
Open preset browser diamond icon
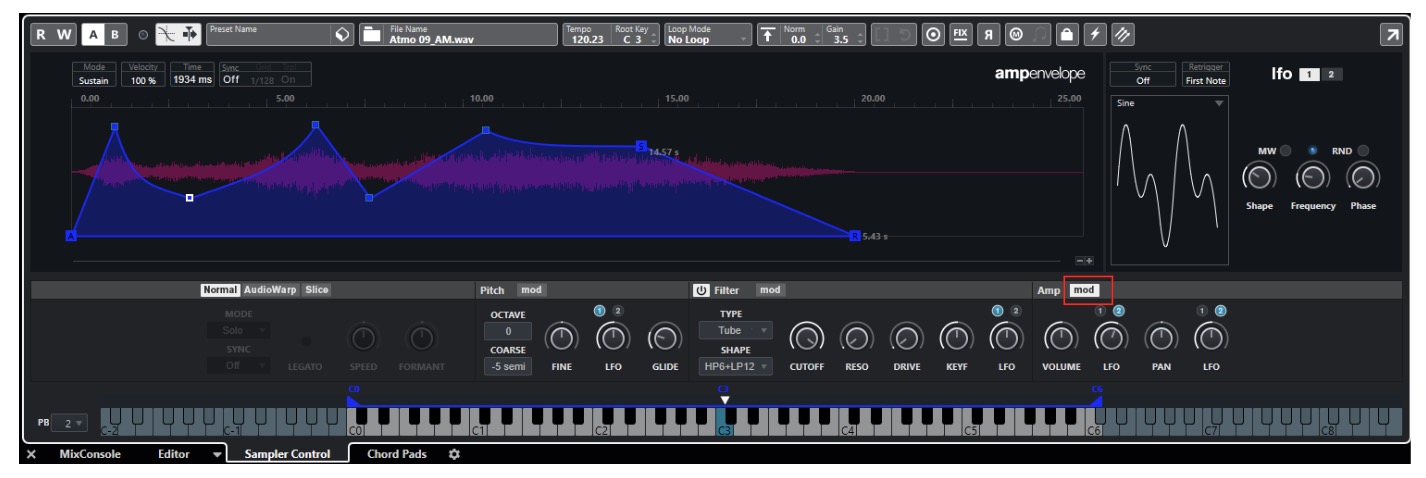point(343,34)
